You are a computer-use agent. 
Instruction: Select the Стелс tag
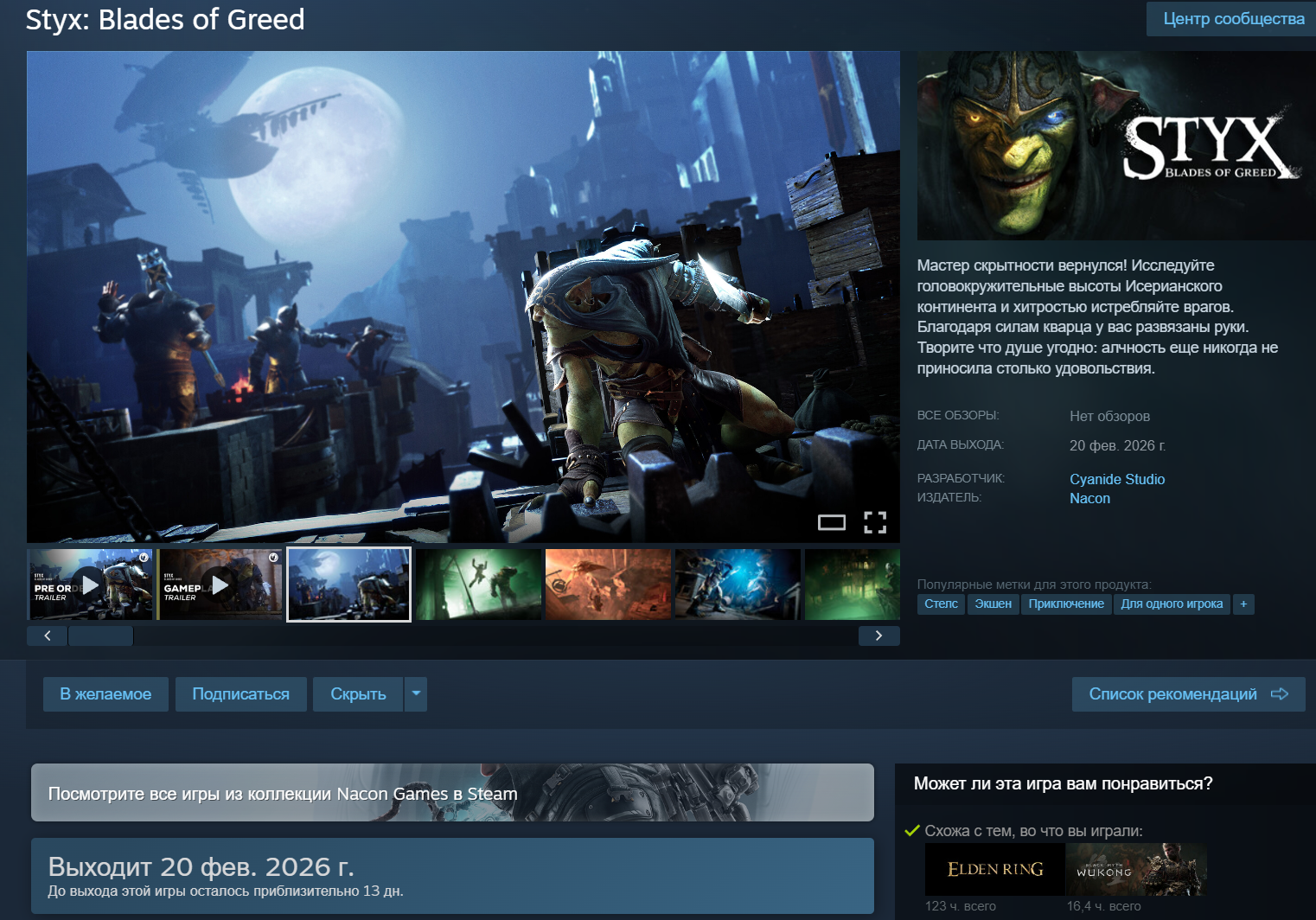coord(941,604)
